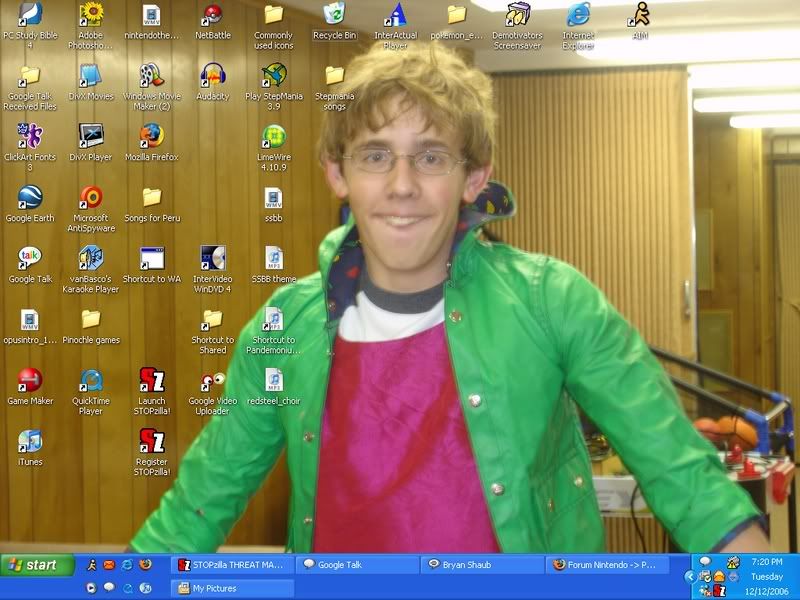Click Google Talk bubble in Quick Launch

pos(109,587)
